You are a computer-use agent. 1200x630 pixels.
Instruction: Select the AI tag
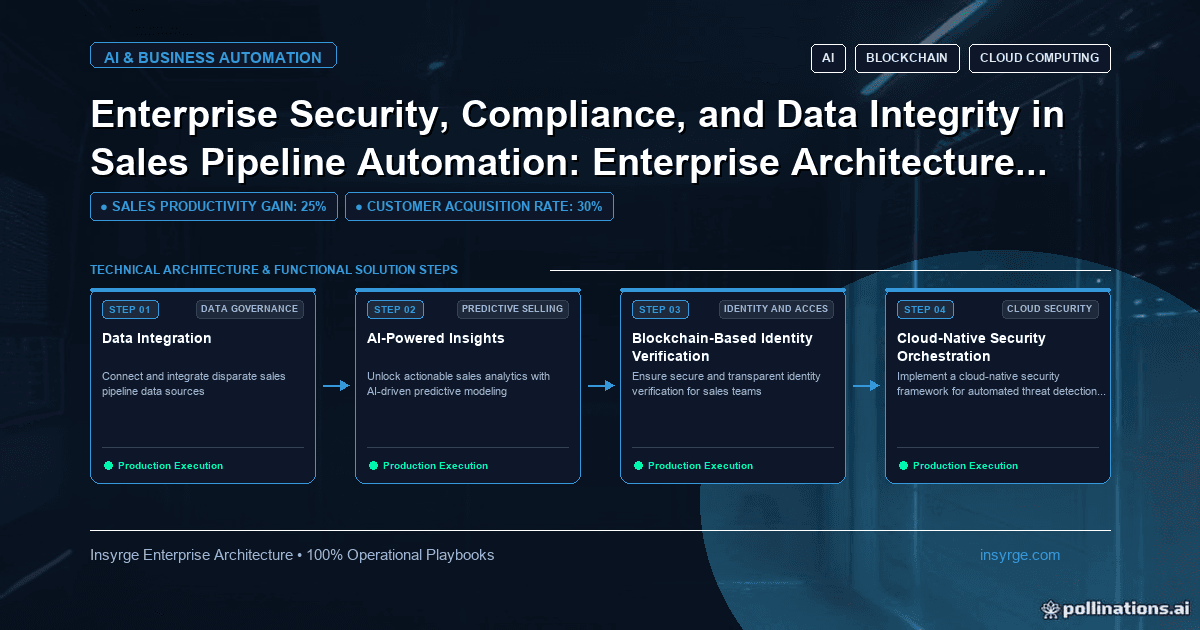[828, 58]
